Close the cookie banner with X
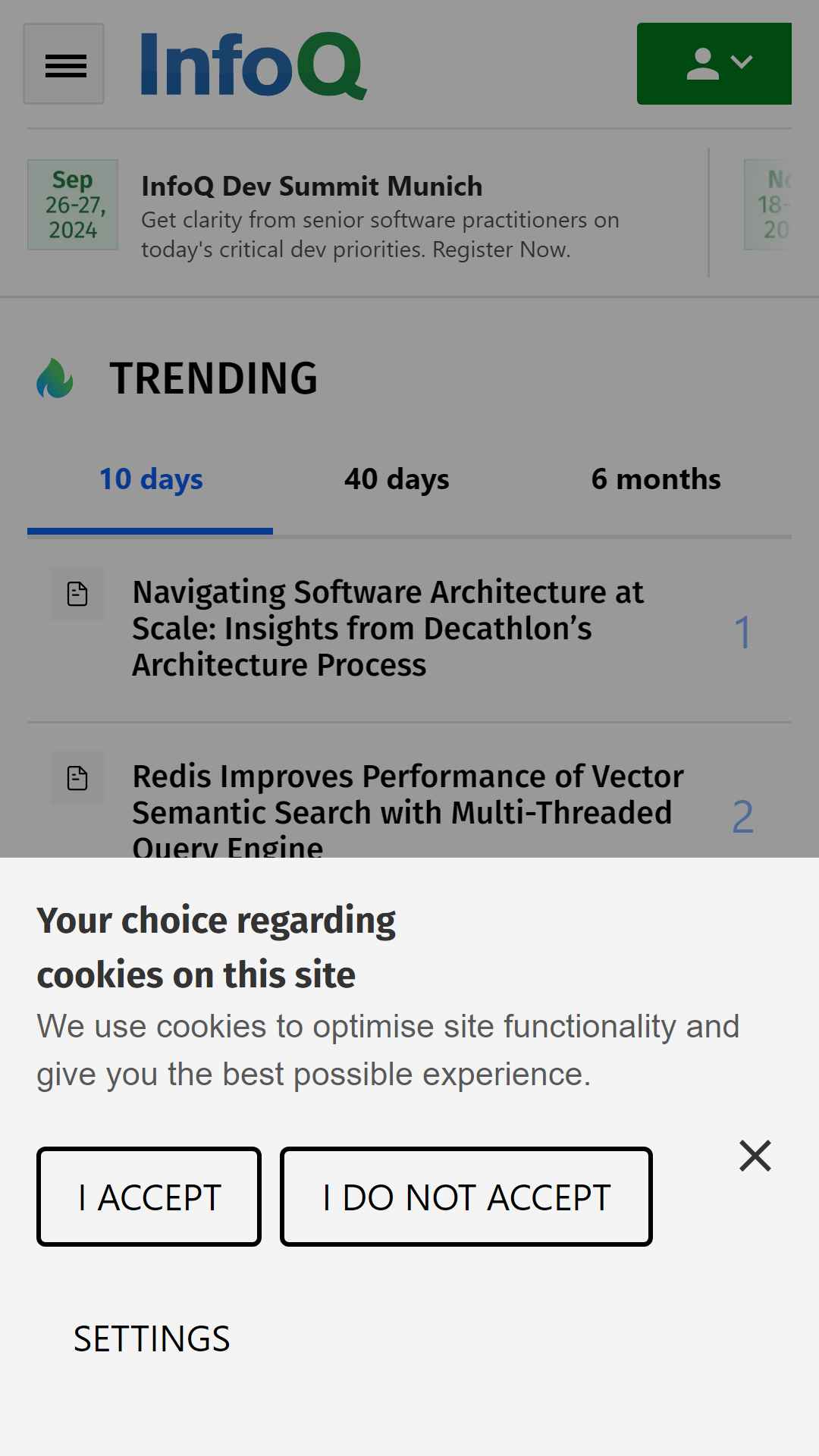The width and height of the screenshot is (819, 1456). tap(755, 1156)
